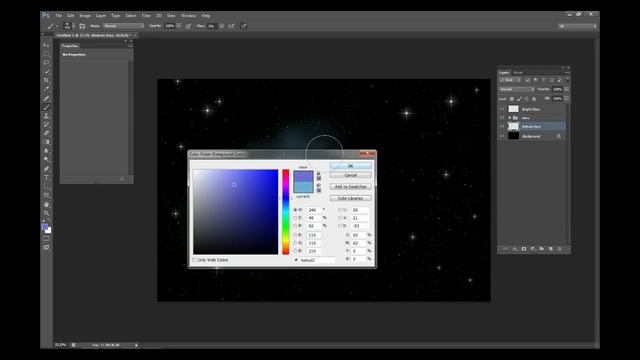This screenshot has height=360, width=640.
Task: Select the Clone Stamp tool
Action: [x=46, y=116]
